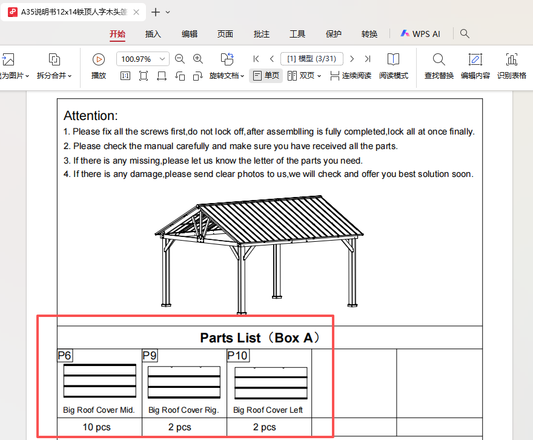Viewport: 533px width, 440px height.
Task: Click the "2 pcs" cell under P10
Action: click(269, 427)
